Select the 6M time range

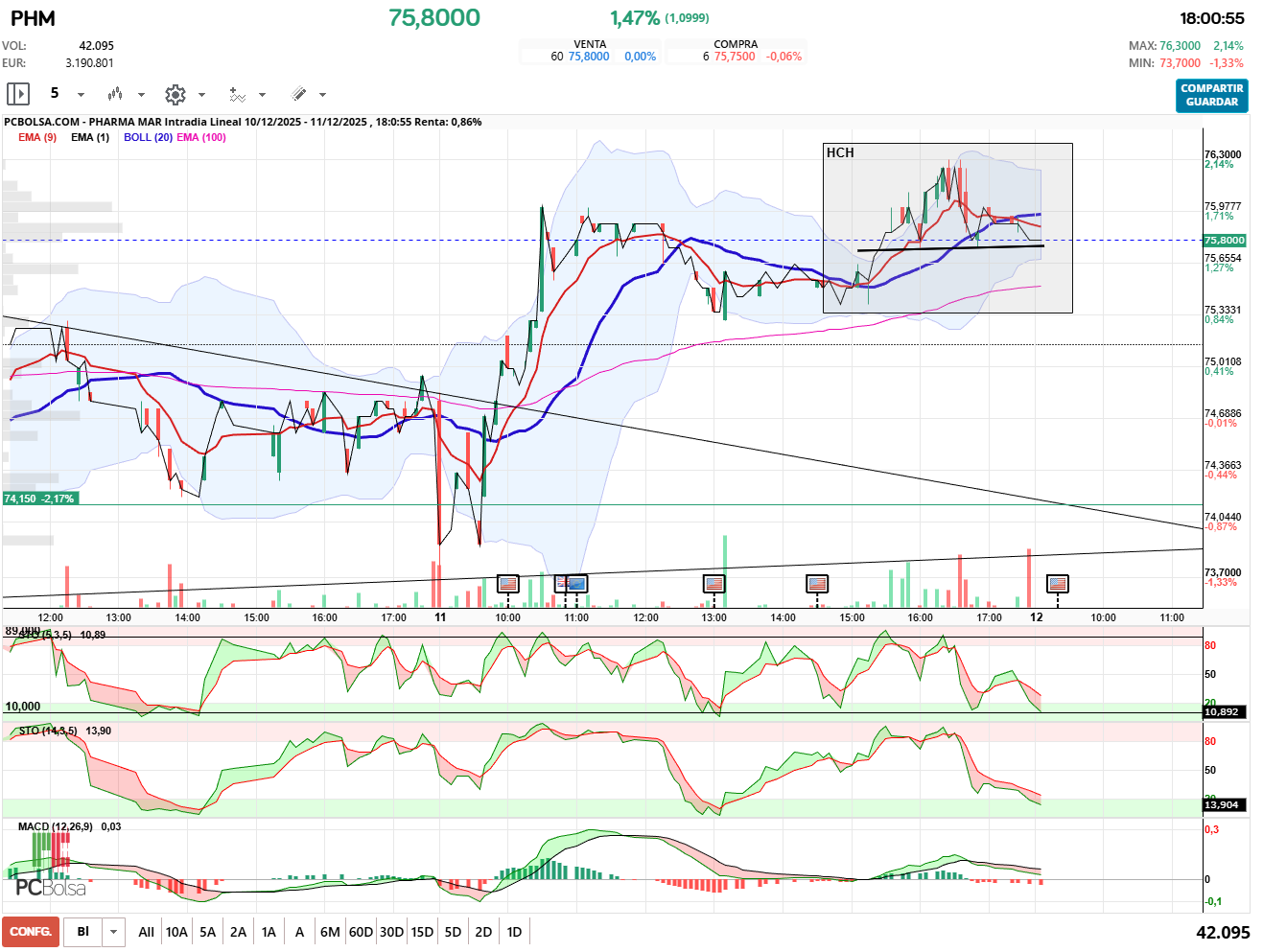point(330,932)
